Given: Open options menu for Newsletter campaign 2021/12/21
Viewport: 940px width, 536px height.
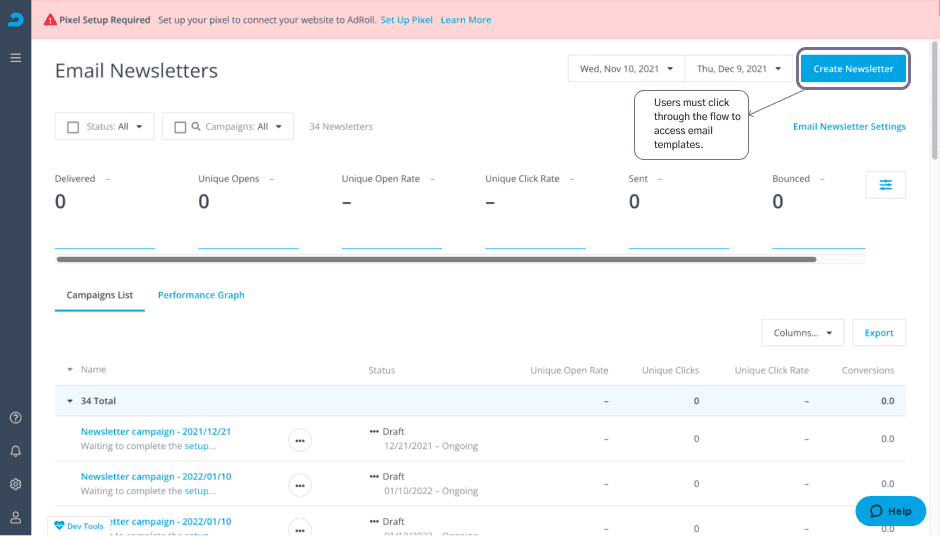Looking at the screenshot, I should pyautogui.click(x=300, y=440).
